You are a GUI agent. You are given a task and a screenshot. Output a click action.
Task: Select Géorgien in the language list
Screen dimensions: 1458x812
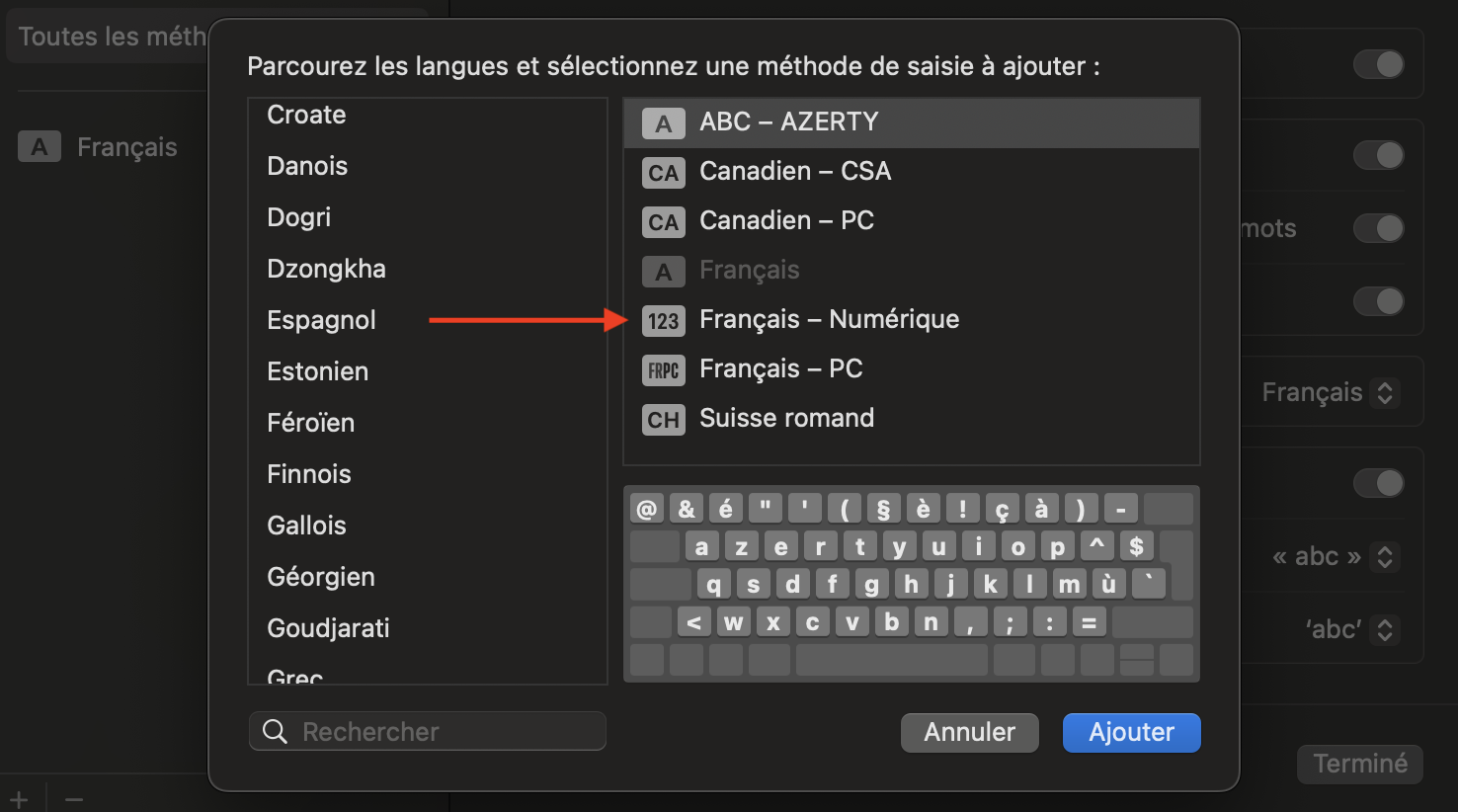321,577
